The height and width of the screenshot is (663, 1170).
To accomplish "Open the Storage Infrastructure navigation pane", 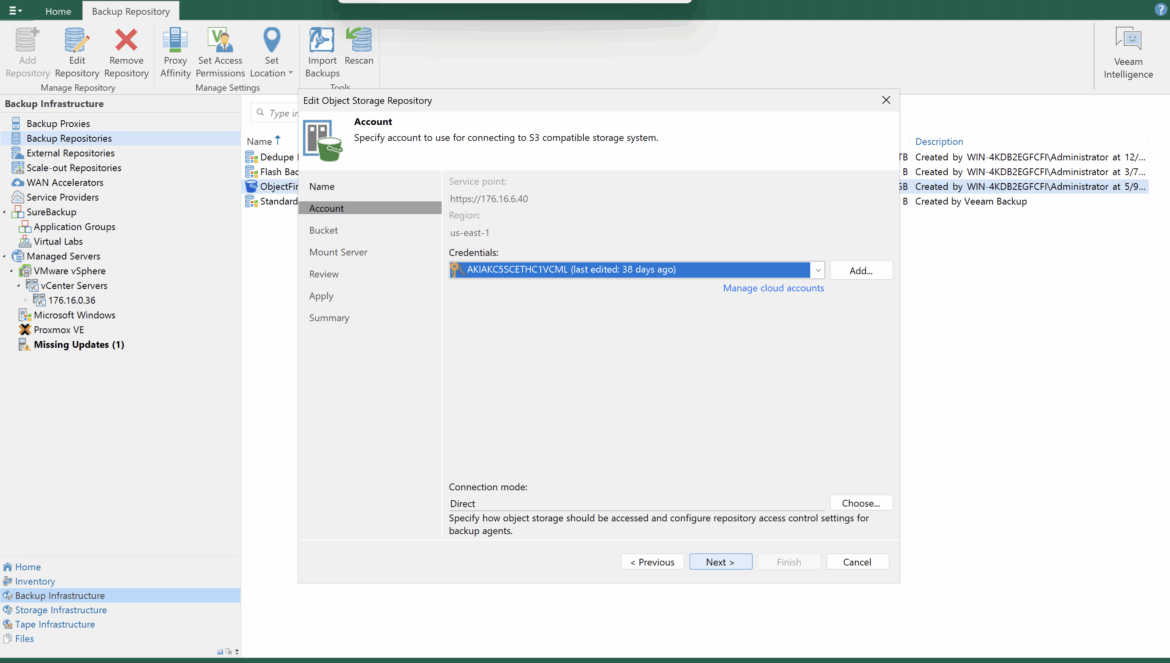I will (60, 610).
